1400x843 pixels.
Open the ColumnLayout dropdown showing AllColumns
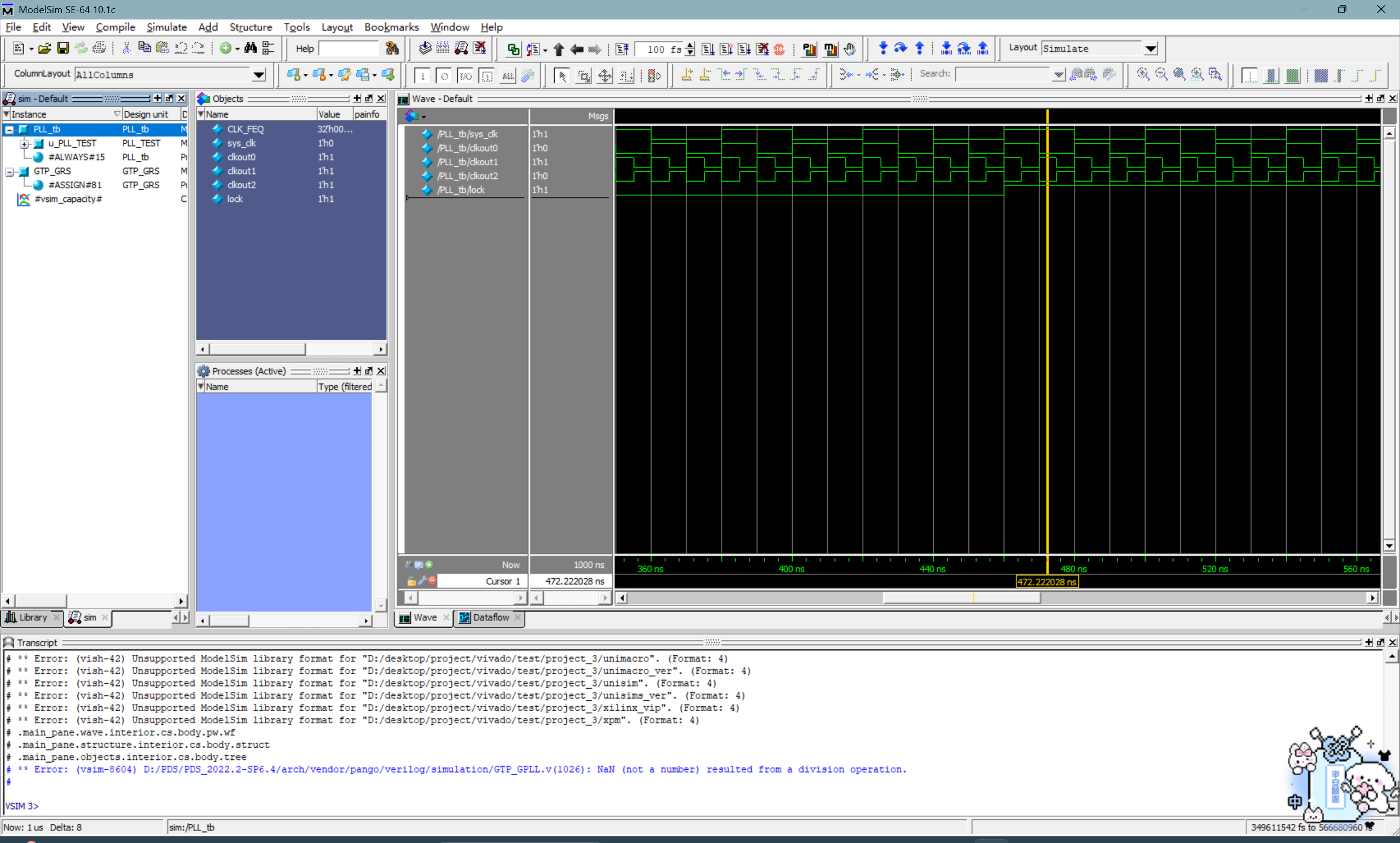pyautogui.click(x=259, y=74)
